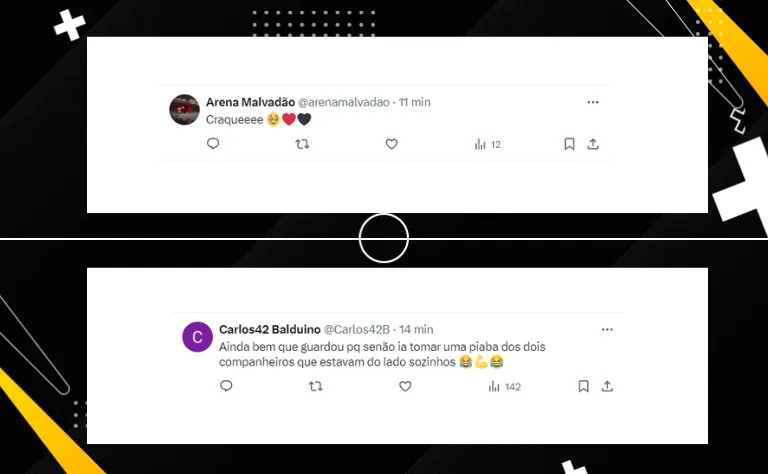Image resolution: width=768 pixels, height=474 pixels.
Task: Open more options on Arena Malvadão tweet
Action: pos(593,102)
